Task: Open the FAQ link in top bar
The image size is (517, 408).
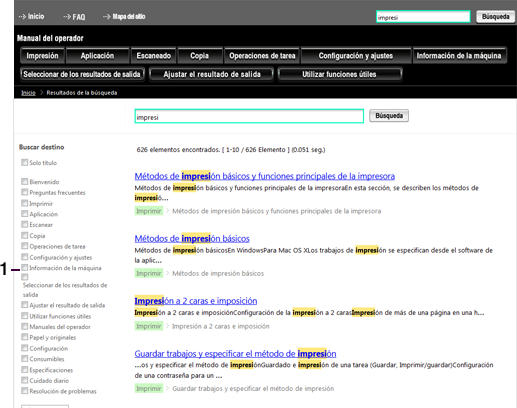Action: (74, 17)
